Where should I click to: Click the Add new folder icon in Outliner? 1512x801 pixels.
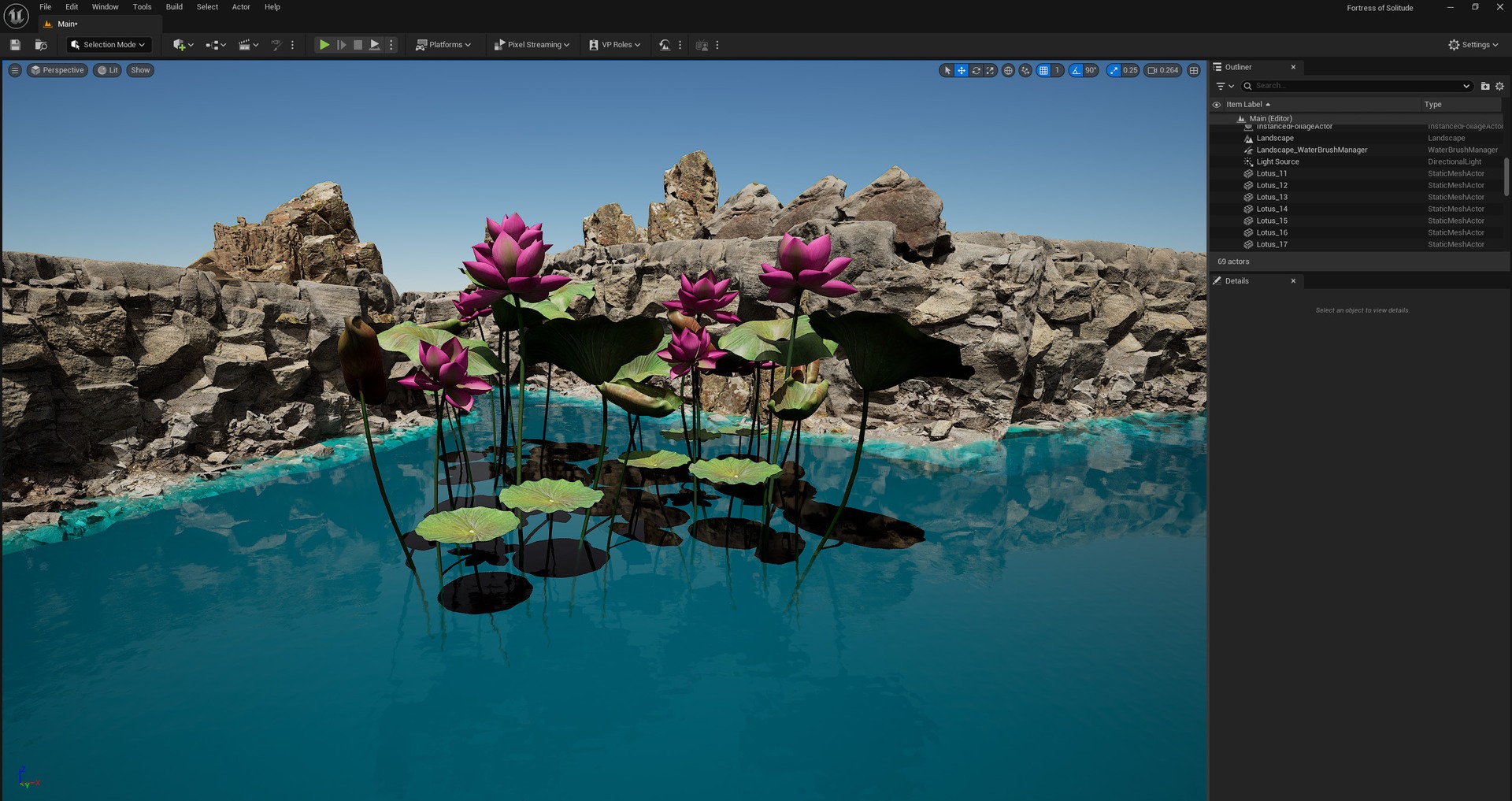click(1485, 86)
